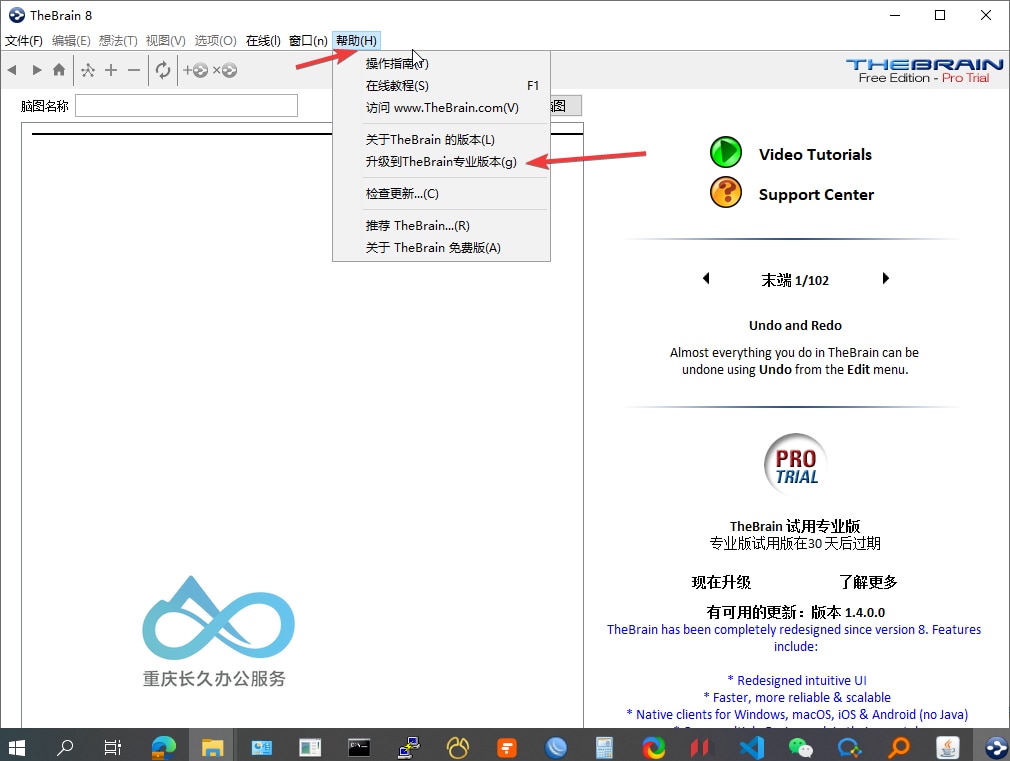This screenshot has height=761, width=1010.
Task: Click the 现在升级 link
Action: (x=721, y=583)
